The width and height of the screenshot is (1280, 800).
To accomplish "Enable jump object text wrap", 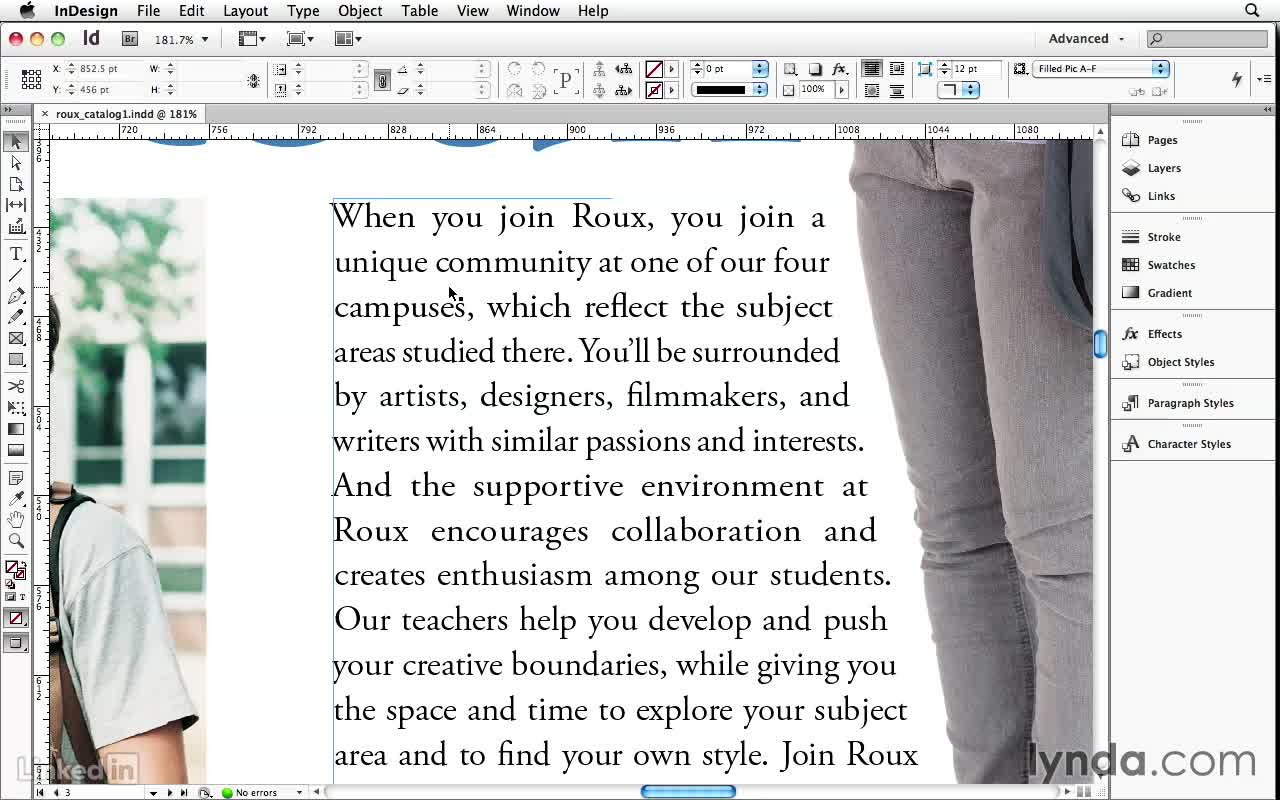I will 897,90.
